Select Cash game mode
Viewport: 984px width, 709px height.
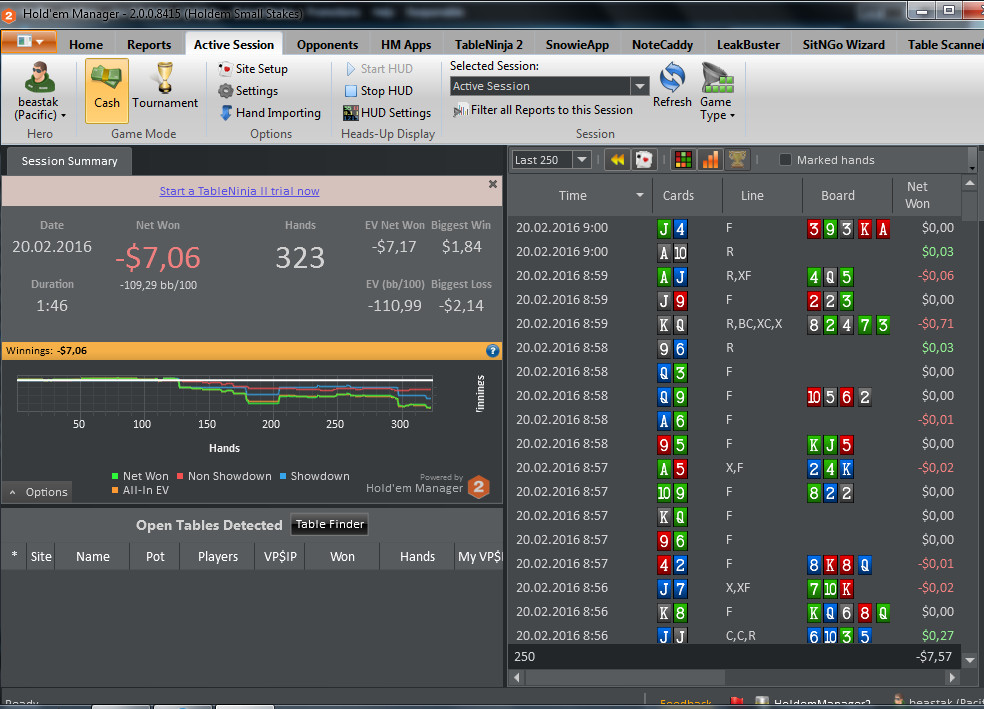click(107, 91)
